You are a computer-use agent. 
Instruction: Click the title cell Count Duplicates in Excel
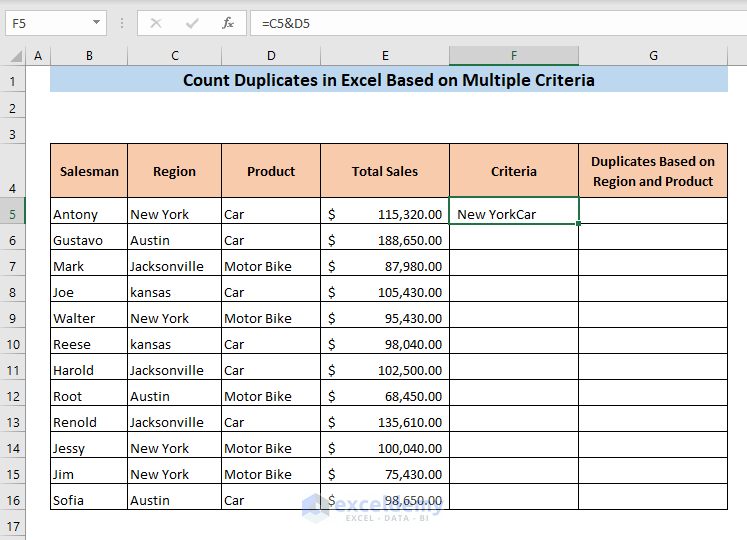click(388, 80)
